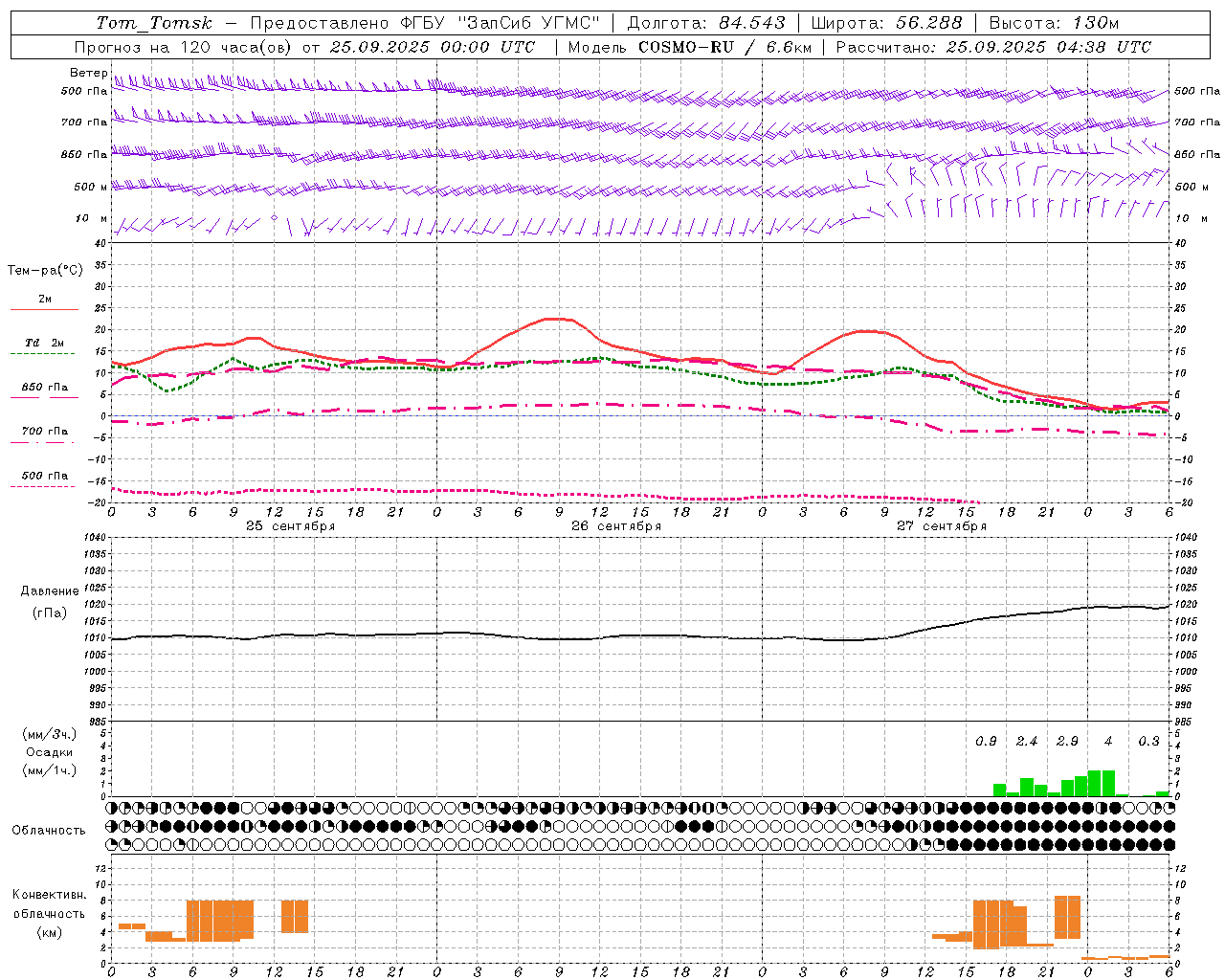The image size is (1225, 980).
Task: Click the 27 сентября date label
Action: point(941,526)
